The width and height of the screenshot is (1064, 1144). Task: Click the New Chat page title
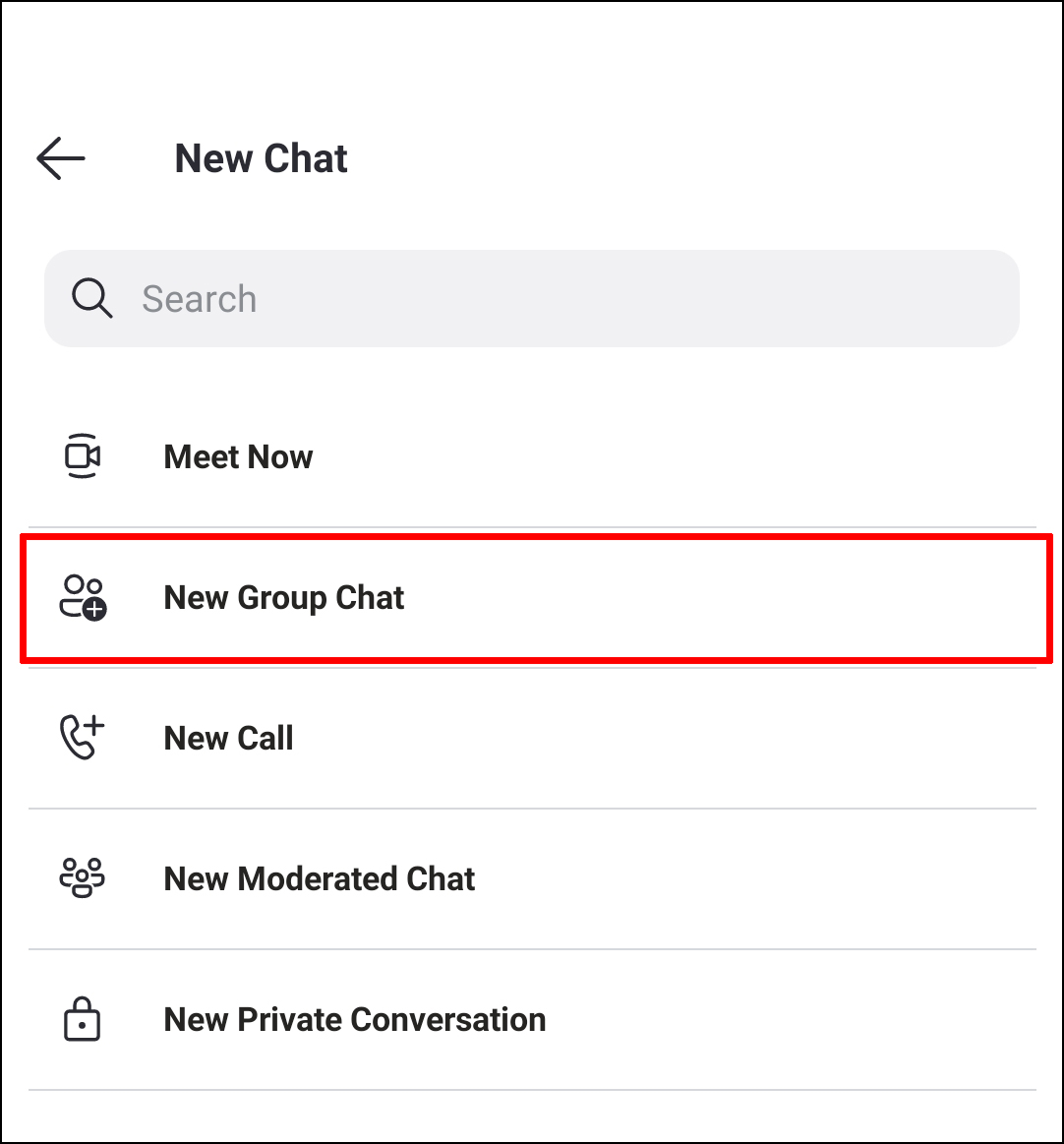(261, 158)
